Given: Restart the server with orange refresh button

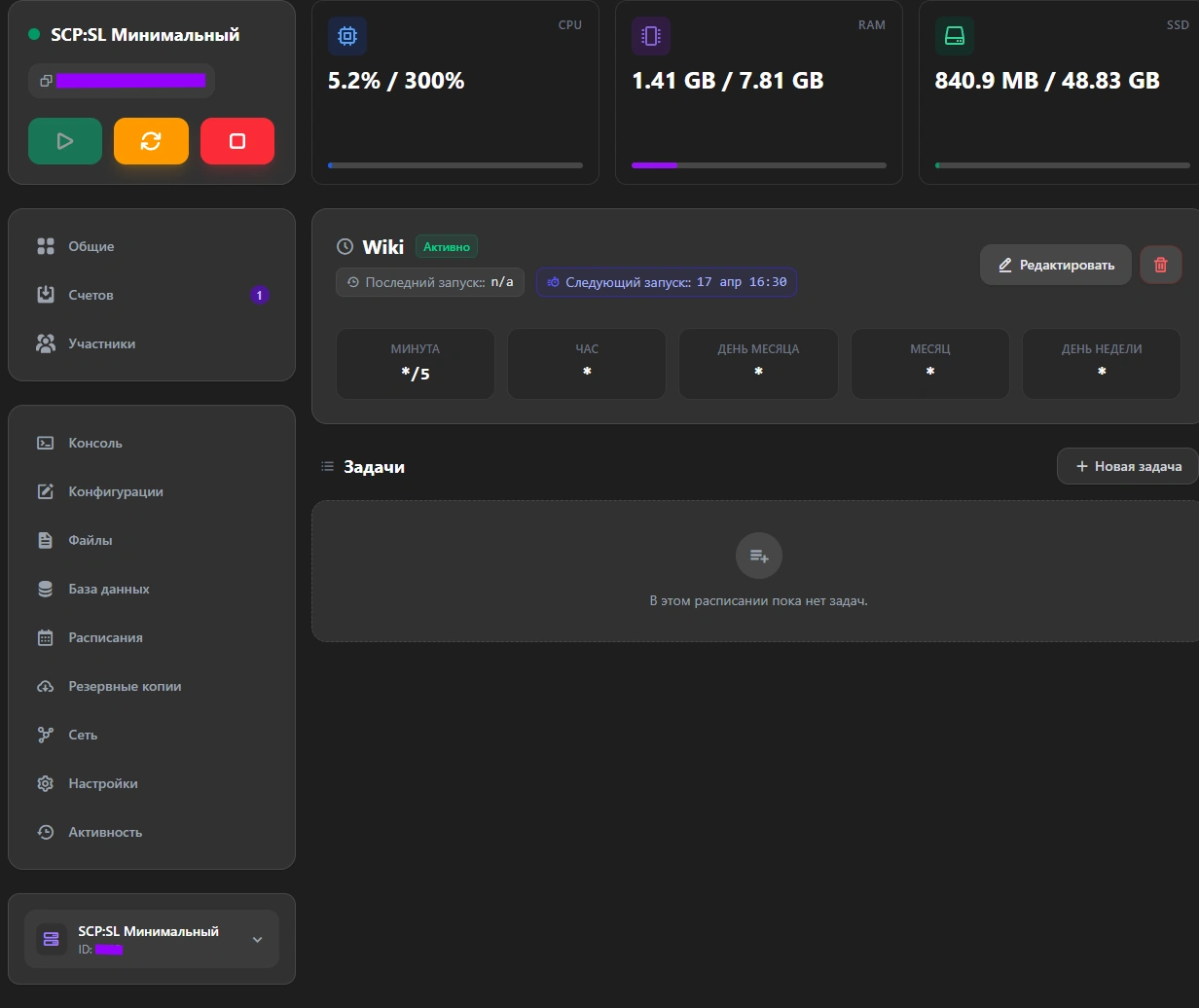Looking at the screenshot, I should [x=151, y=141].
